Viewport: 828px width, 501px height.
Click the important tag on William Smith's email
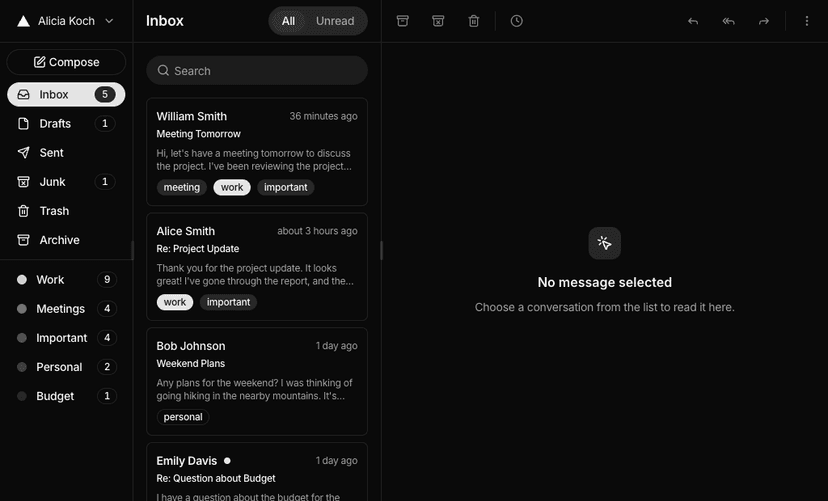click(x=286, y=187)
